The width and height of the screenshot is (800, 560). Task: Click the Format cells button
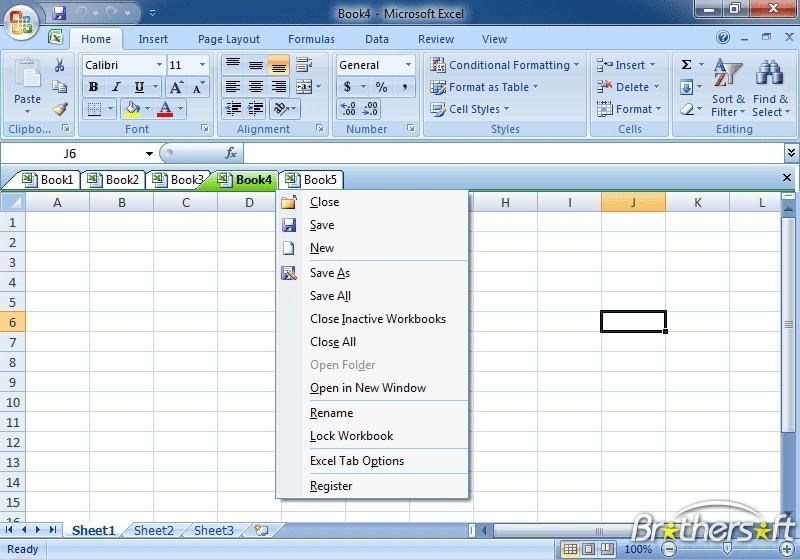(630, 109)
